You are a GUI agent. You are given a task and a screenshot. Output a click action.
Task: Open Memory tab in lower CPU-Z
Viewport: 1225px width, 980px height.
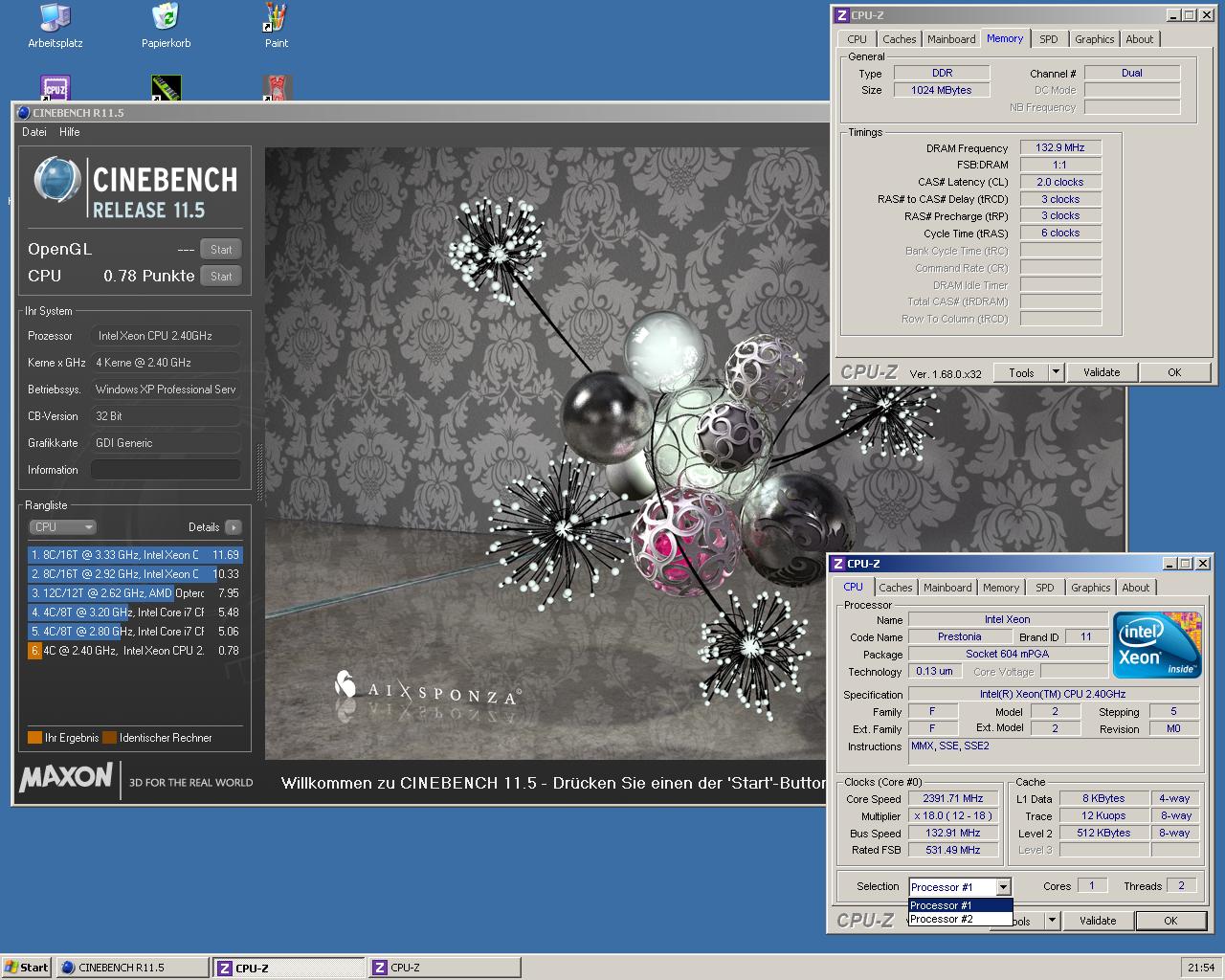click(x=1000, y=588)
